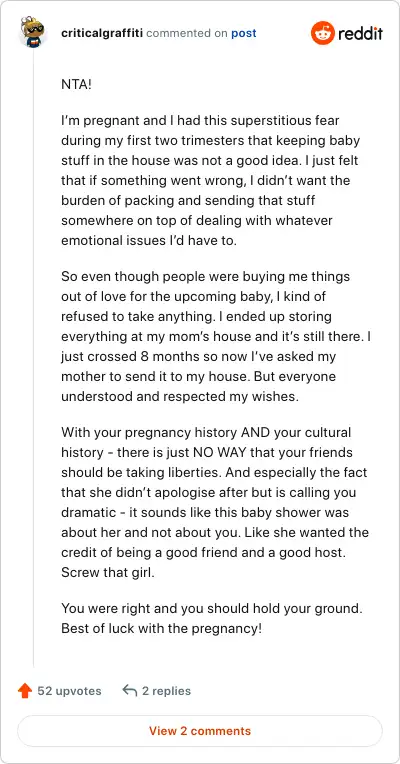
Task: Click the paragraph starting "So even though people"
Action: [216, 336]
